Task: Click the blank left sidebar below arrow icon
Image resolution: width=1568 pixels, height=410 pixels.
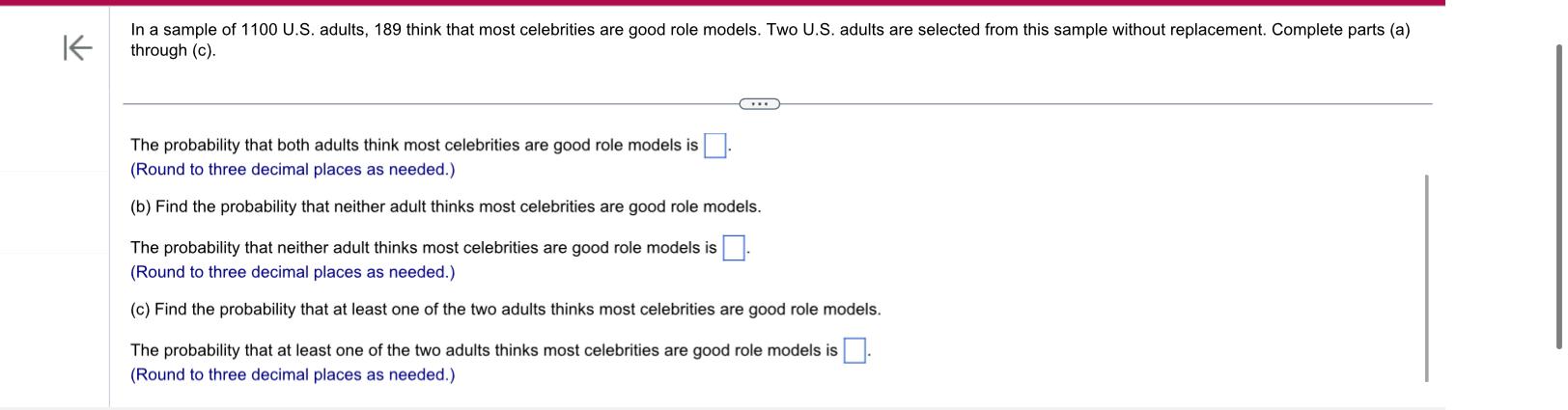Action: (x=54, y=241)
